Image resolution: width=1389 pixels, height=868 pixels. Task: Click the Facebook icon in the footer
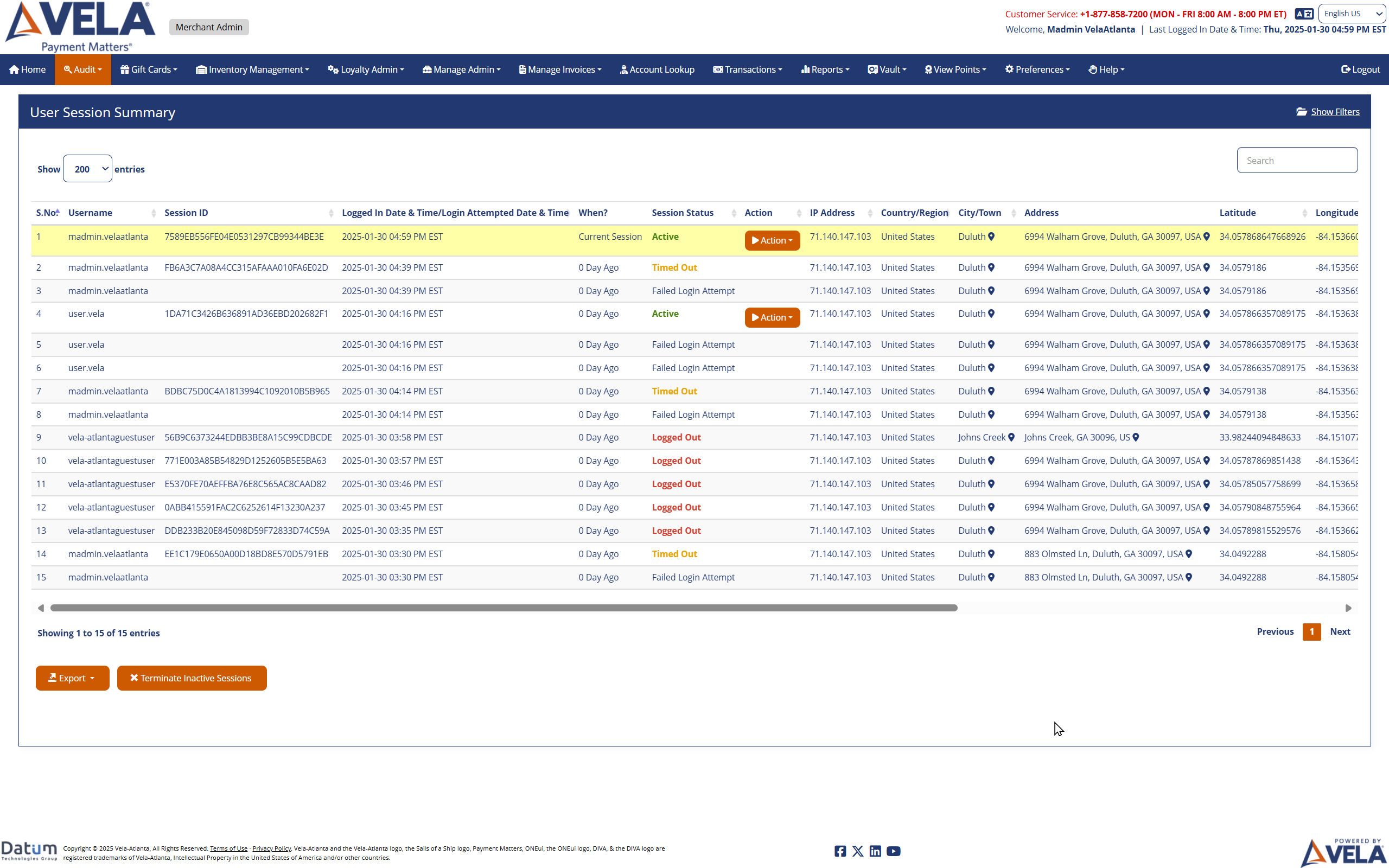pos(840,851)
